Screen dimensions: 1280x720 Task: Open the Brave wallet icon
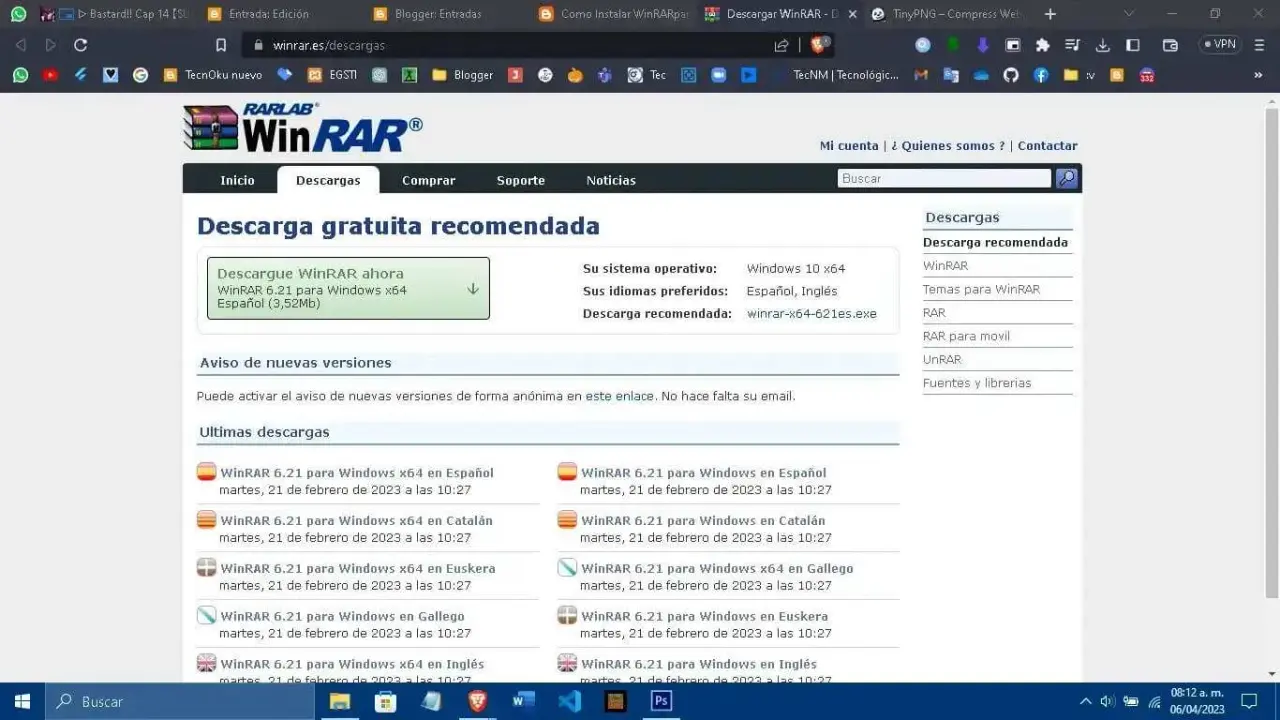[x=1170, y=45]
